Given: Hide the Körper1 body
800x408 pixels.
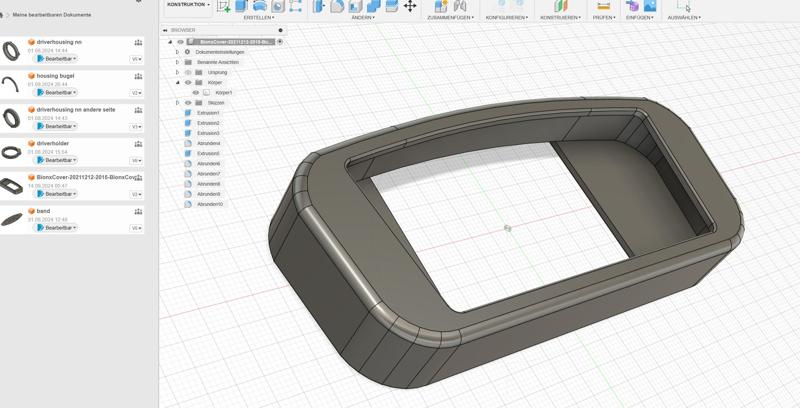Looking at the screenshot, I should click(196, 93).
